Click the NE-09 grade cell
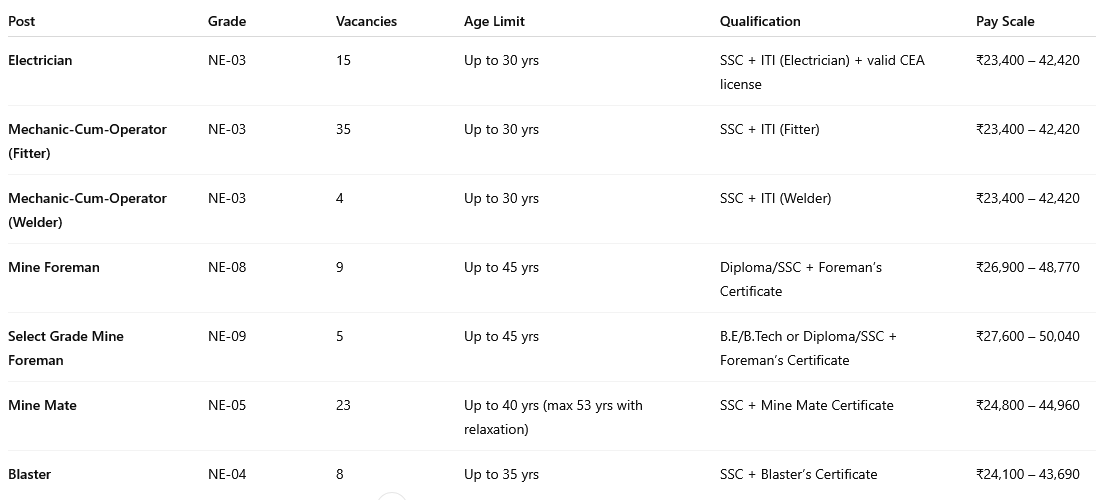Image resolution: width=1109 pixels, height=500 pixels. [227, 336]
